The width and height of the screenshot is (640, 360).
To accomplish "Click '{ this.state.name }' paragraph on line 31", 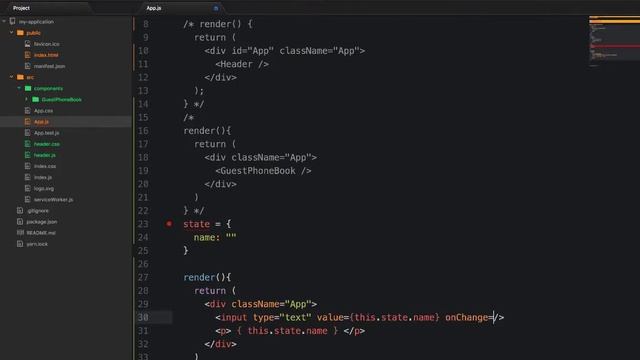I will 287,331.
